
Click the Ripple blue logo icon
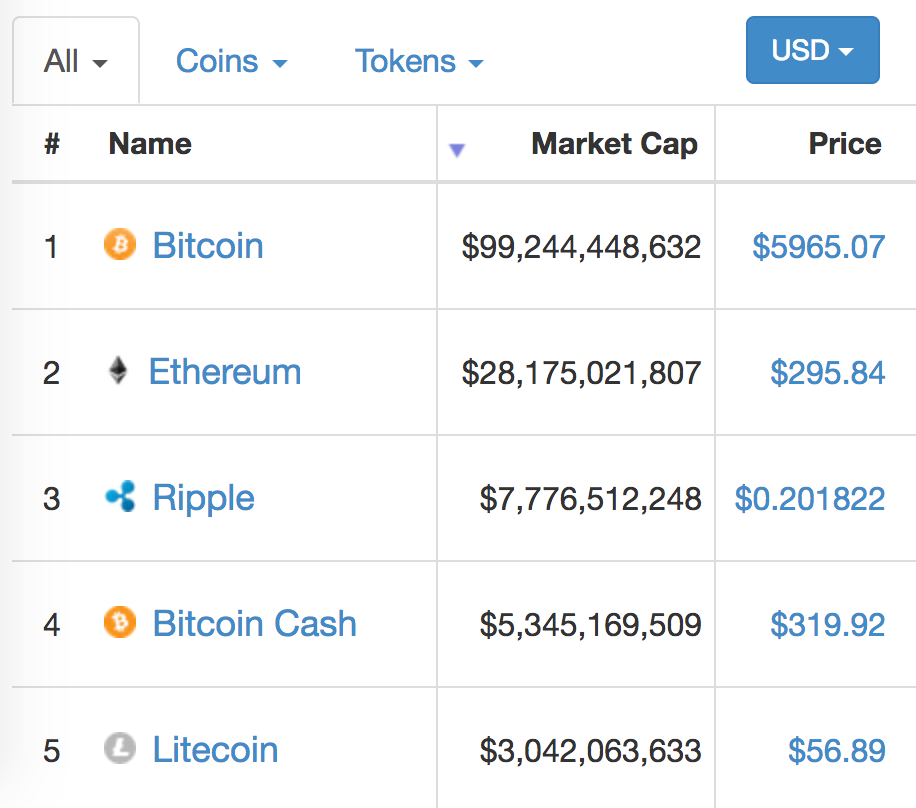[x=120, y=497]
